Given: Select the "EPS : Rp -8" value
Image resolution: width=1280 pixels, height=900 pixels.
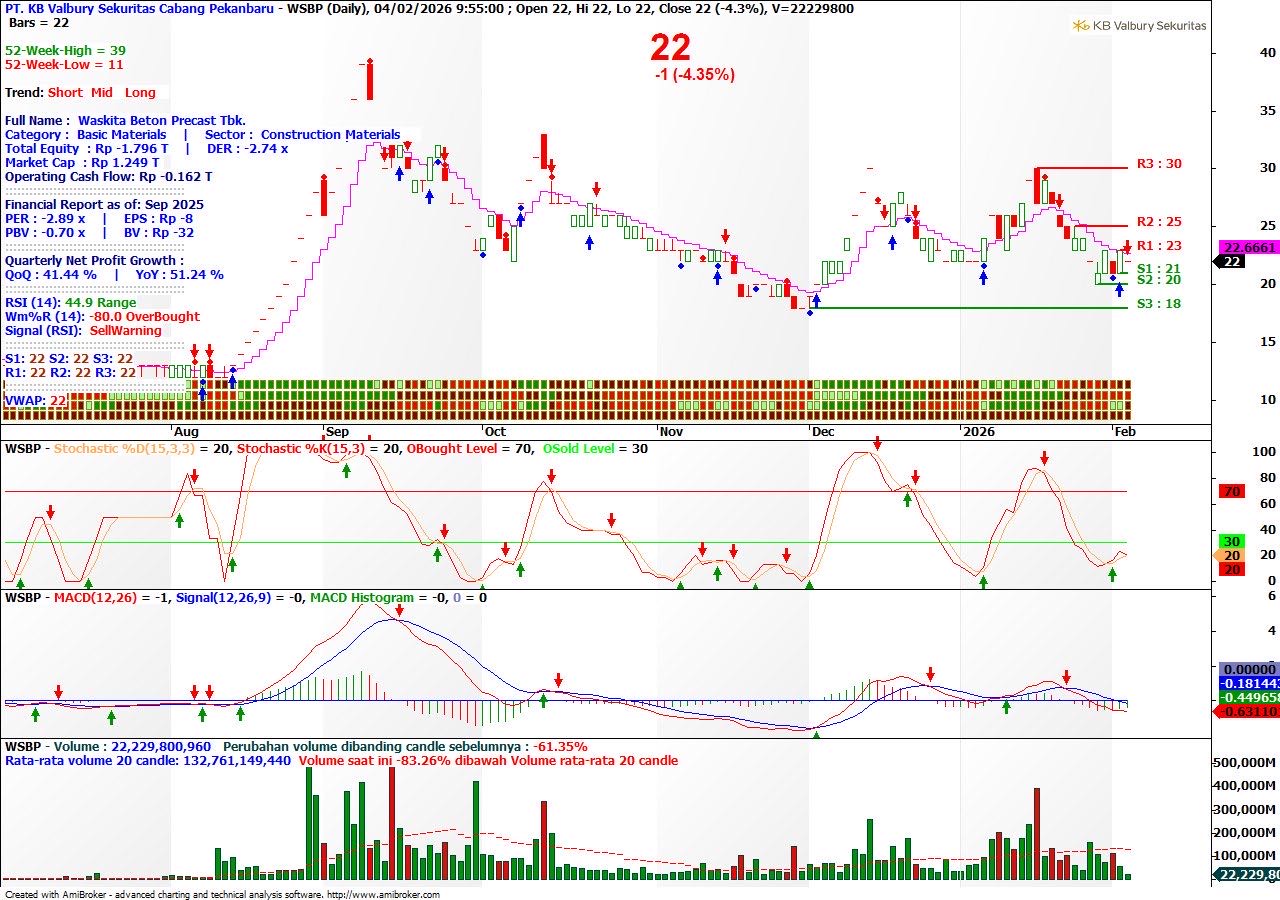Looking at the screenshot, I should (158, 218).
